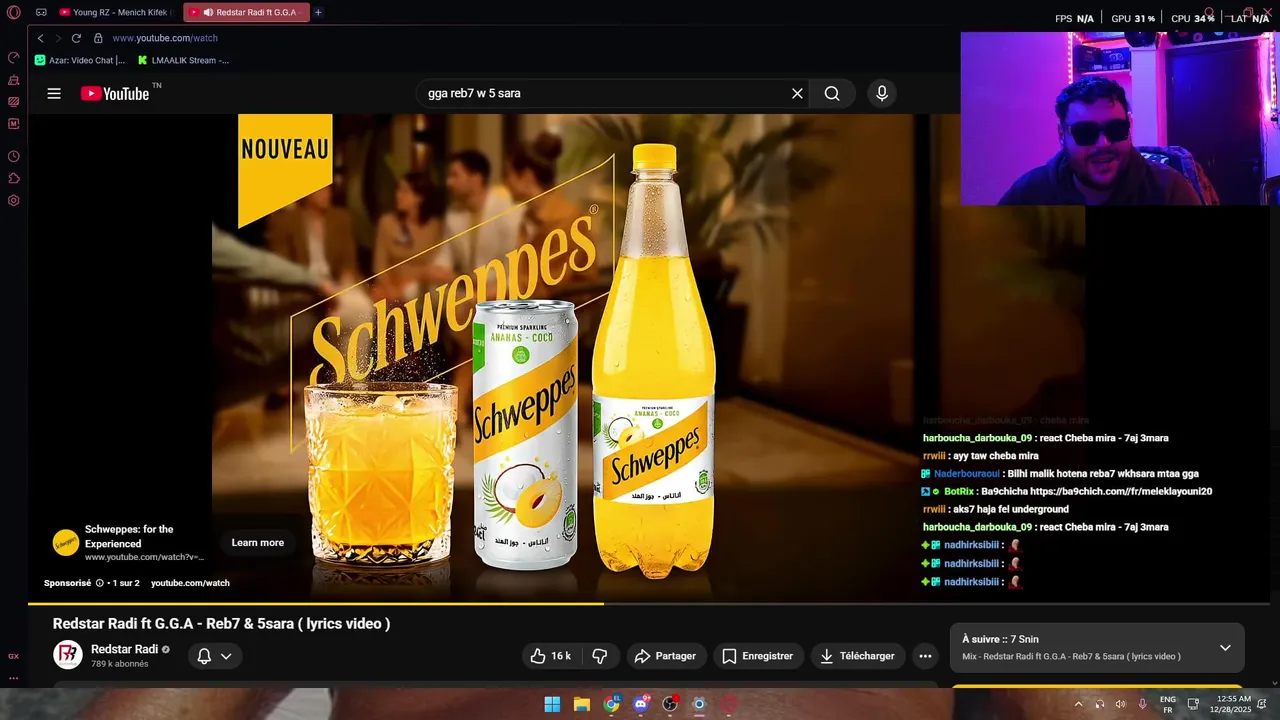
Task: Open Redstar Radi channel avatar
Action: [67, 655]
